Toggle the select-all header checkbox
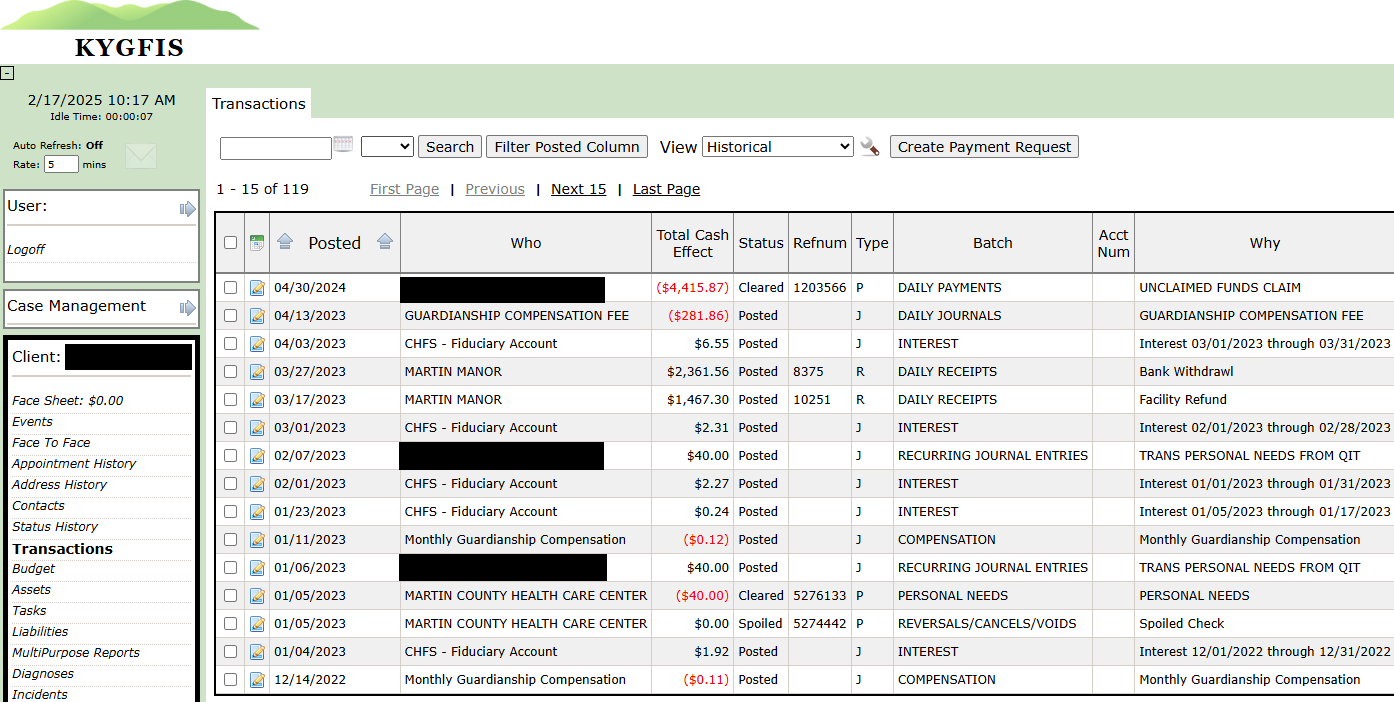This screenshot has width=1394, height=702. pos(231,243)
